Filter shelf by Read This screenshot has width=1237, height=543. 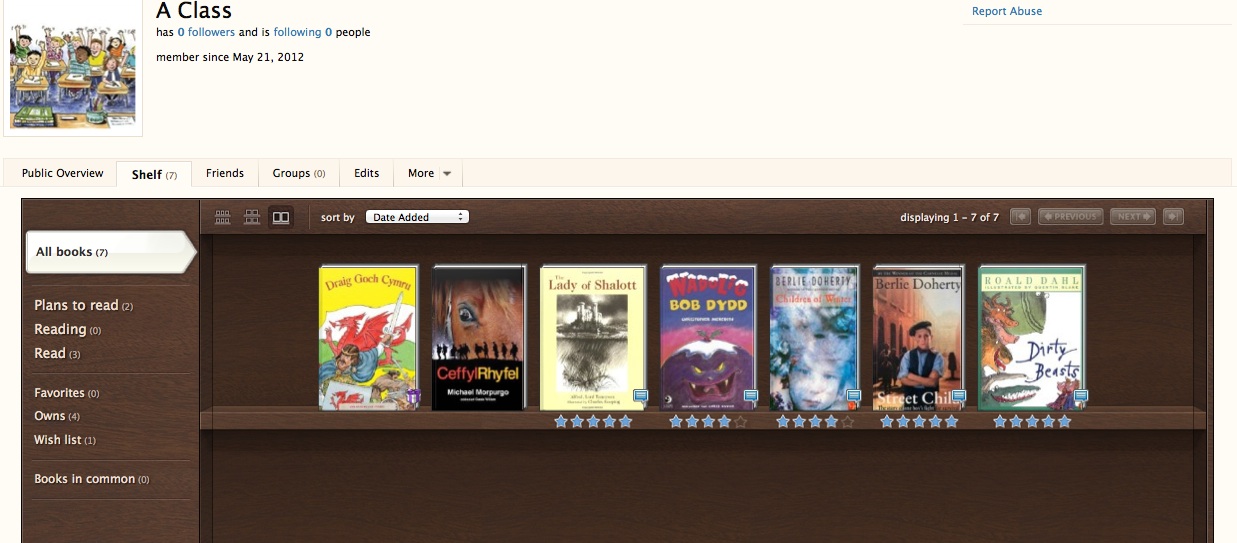pos(57,353)
